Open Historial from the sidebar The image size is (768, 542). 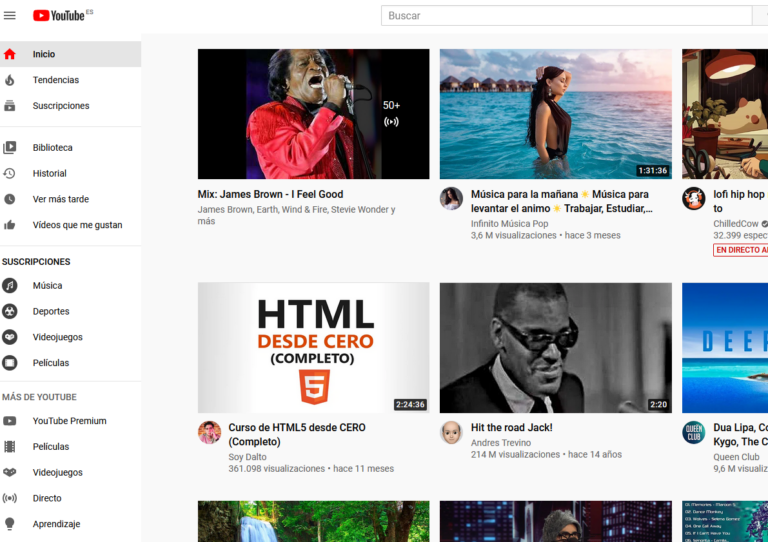pyautogui.click(x=71, y=173)
